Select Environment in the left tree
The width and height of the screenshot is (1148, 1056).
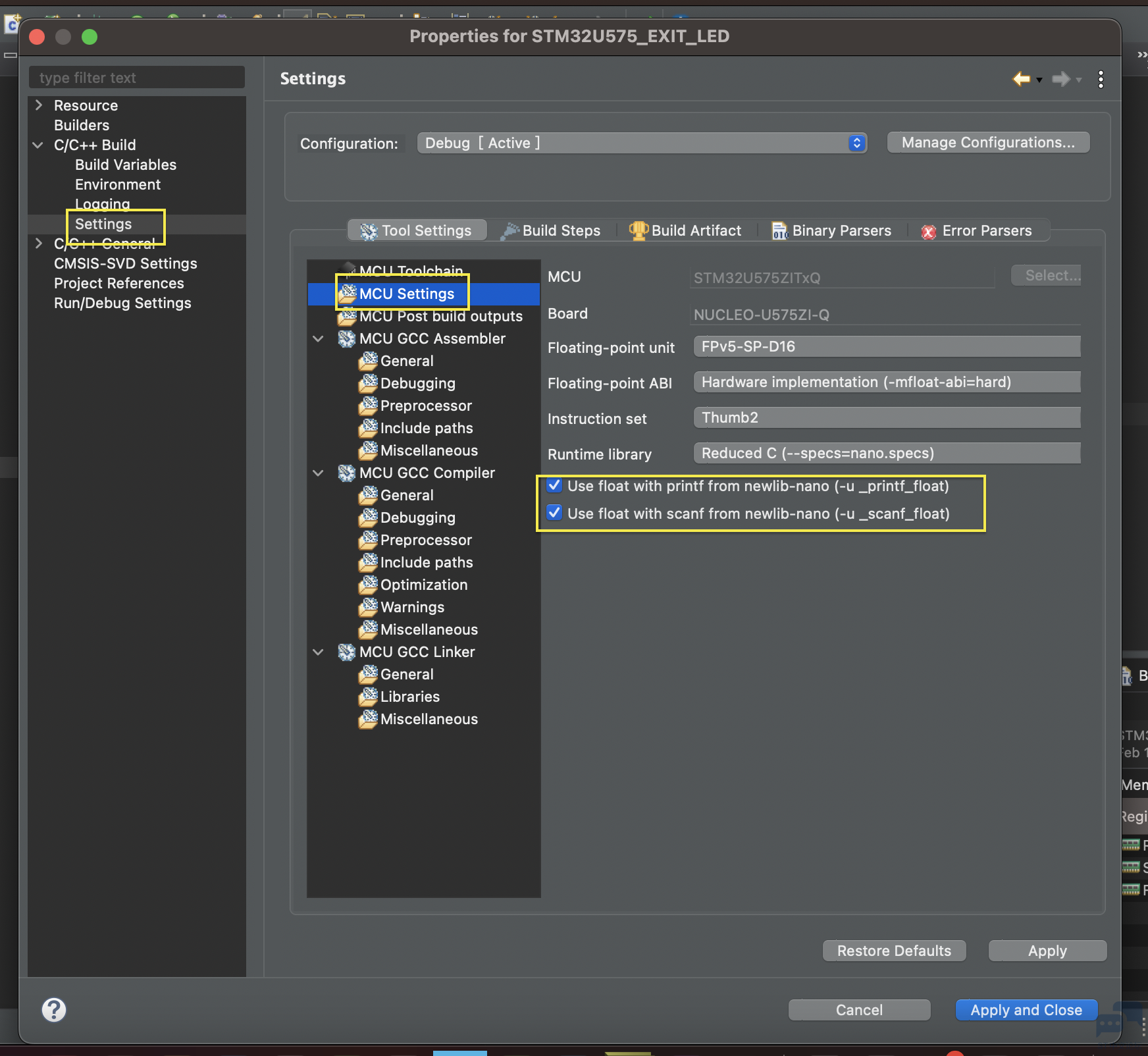[x=118, y=184]
